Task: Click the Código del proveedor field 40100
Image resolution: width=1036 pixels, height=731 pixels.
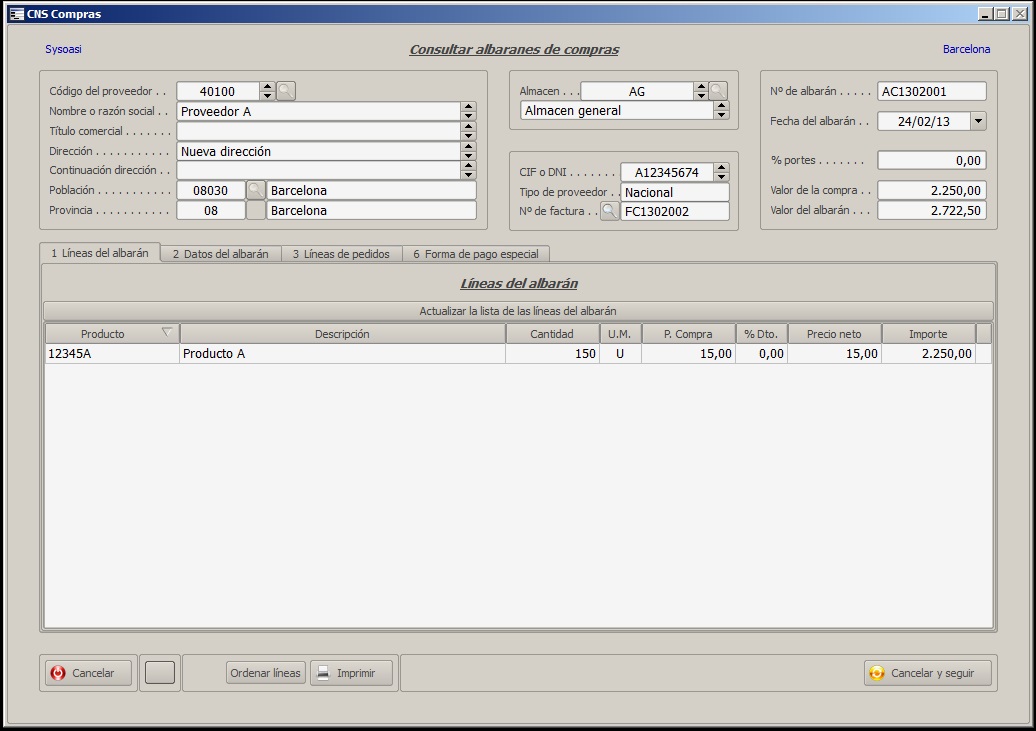Action: (218, 91)
